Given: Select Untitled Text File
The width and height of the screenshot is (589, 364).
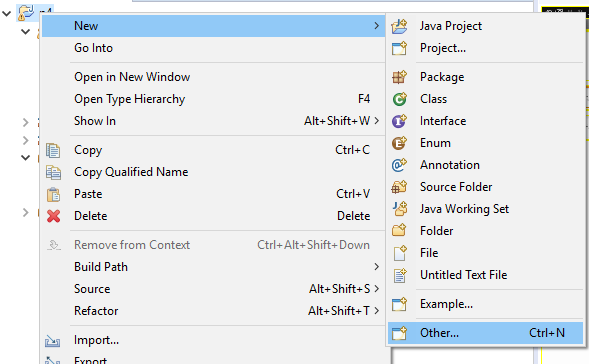Looking at the screenshot, I should (485, 275).
